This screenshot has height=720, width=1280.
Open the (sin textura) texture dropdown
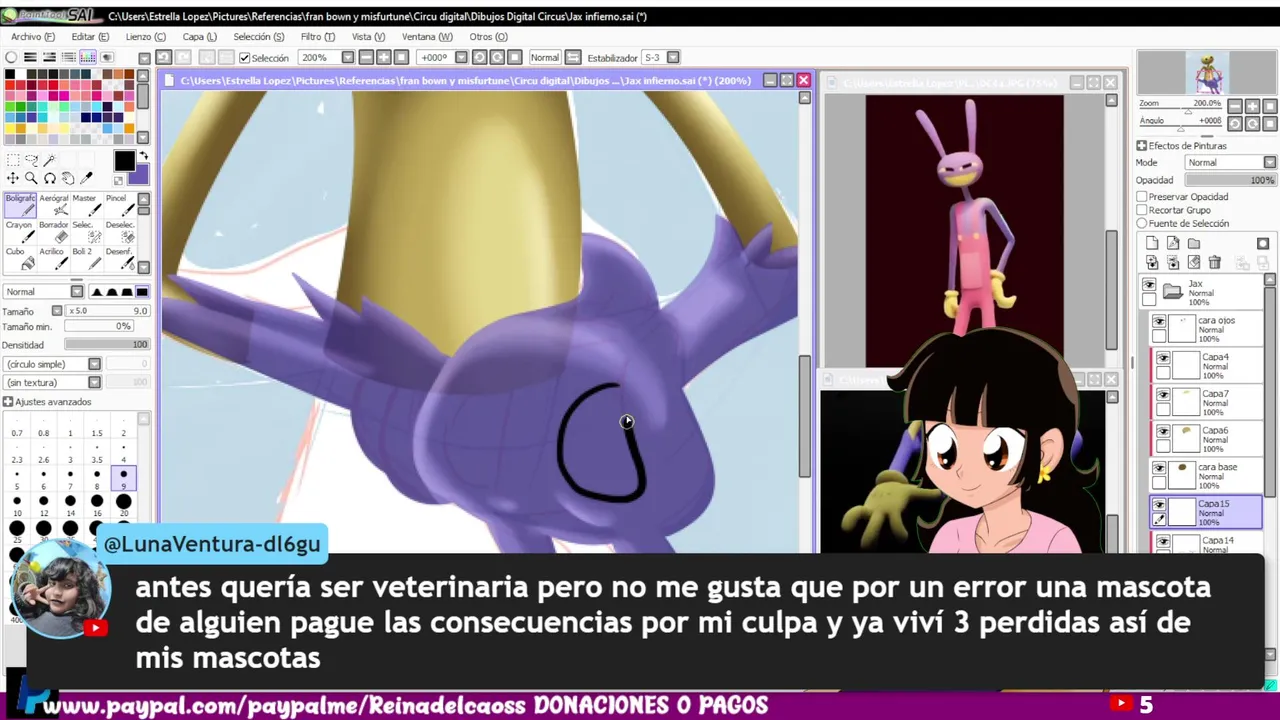(94, 382)
